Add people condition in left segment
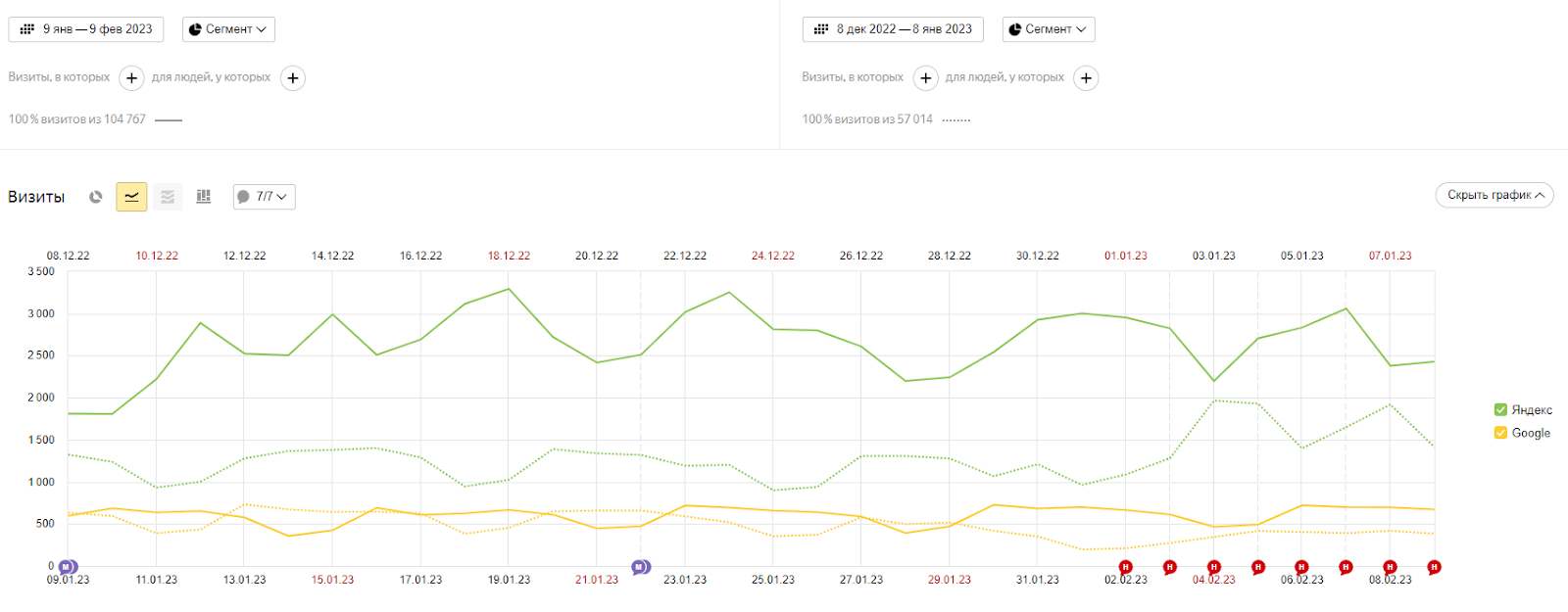The width and height of the screenshot is (1568, 612). (292, 78)
